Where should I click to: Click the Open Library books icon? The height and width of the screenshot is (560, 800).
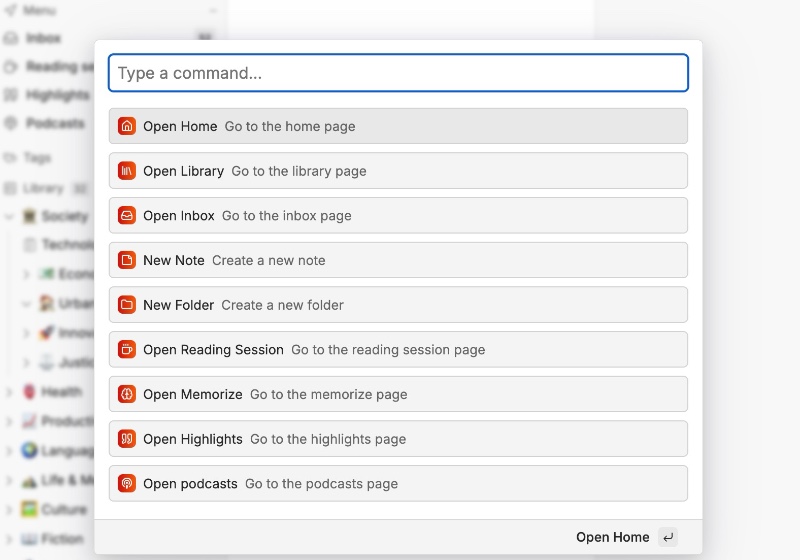pyautogui.click(x=127, y=171)
